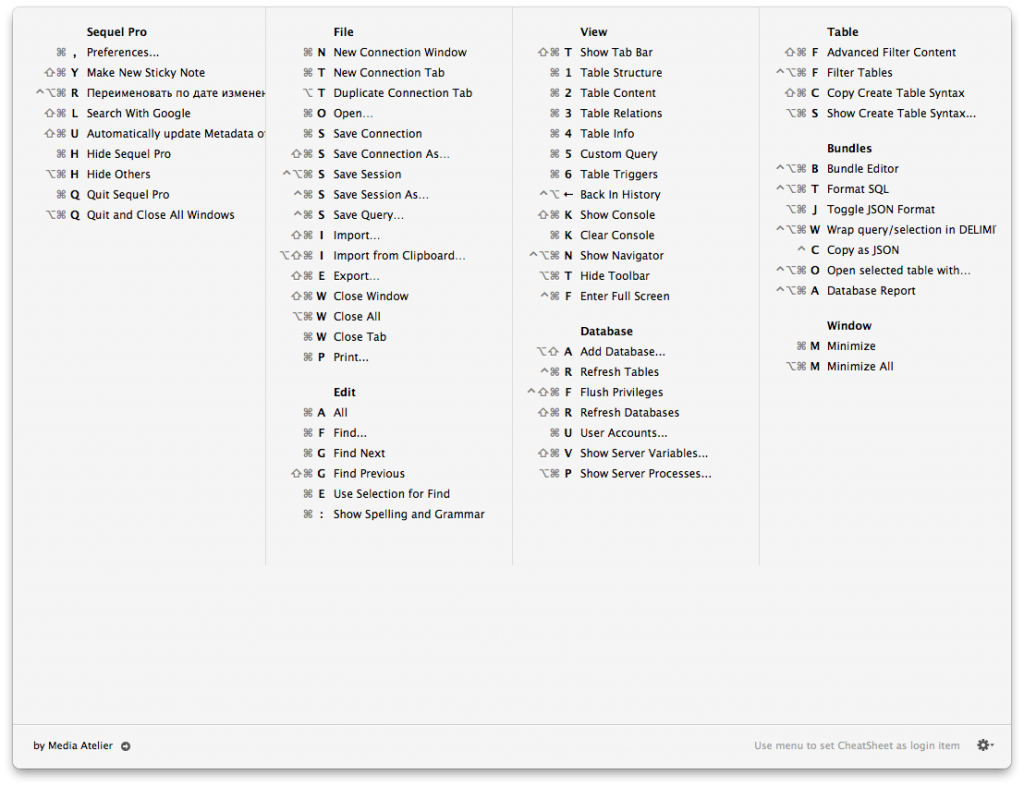1024x787 pixels.
Task: Open the CheatSheet settings gear menu
Action: pyautogui.click(x=985, y=745)
